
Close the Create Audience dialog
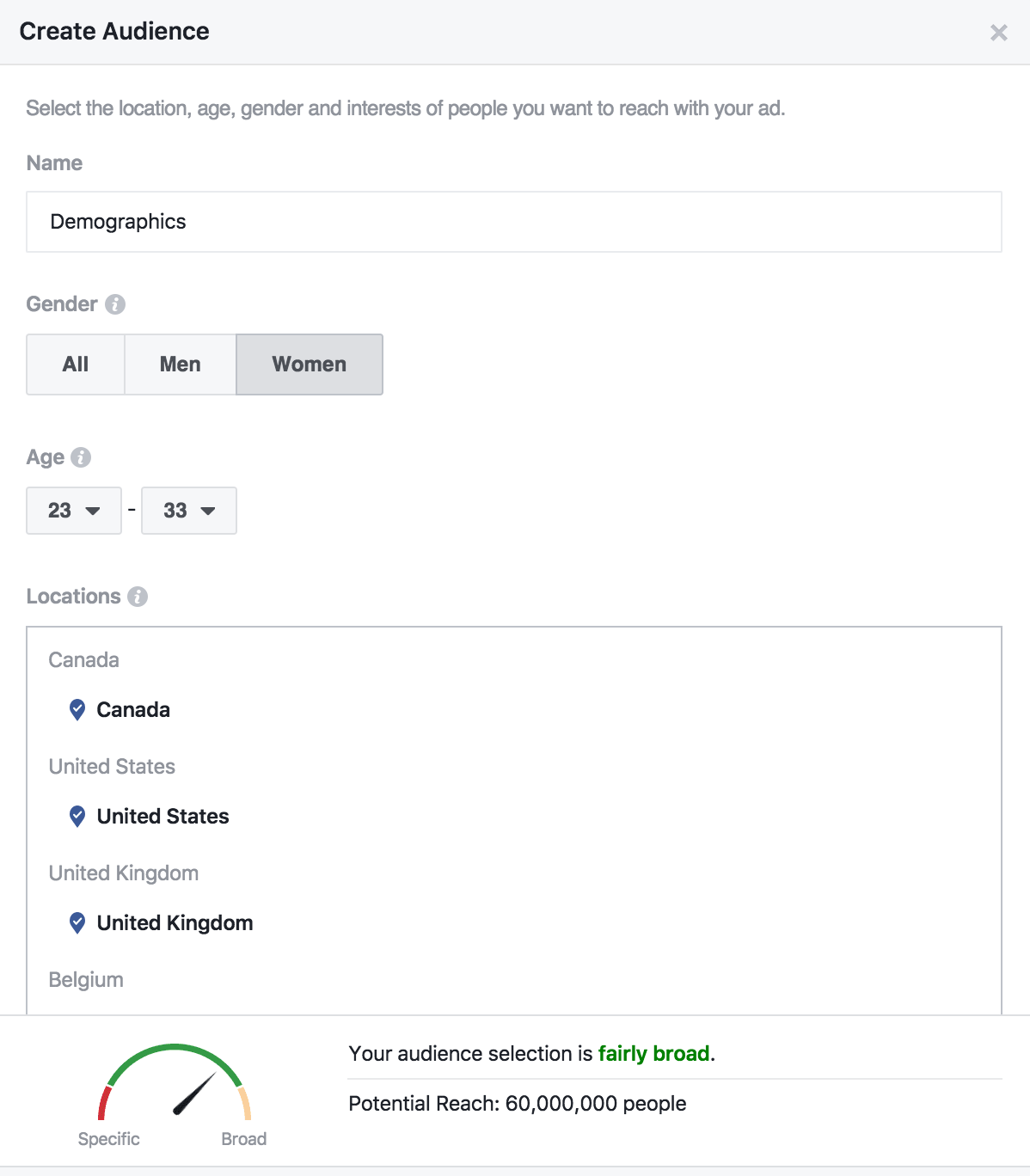(999, 33)
